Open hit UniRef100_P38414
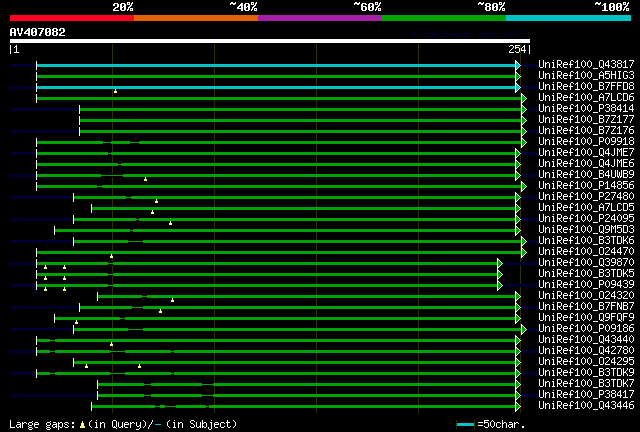 coord(586,108)
